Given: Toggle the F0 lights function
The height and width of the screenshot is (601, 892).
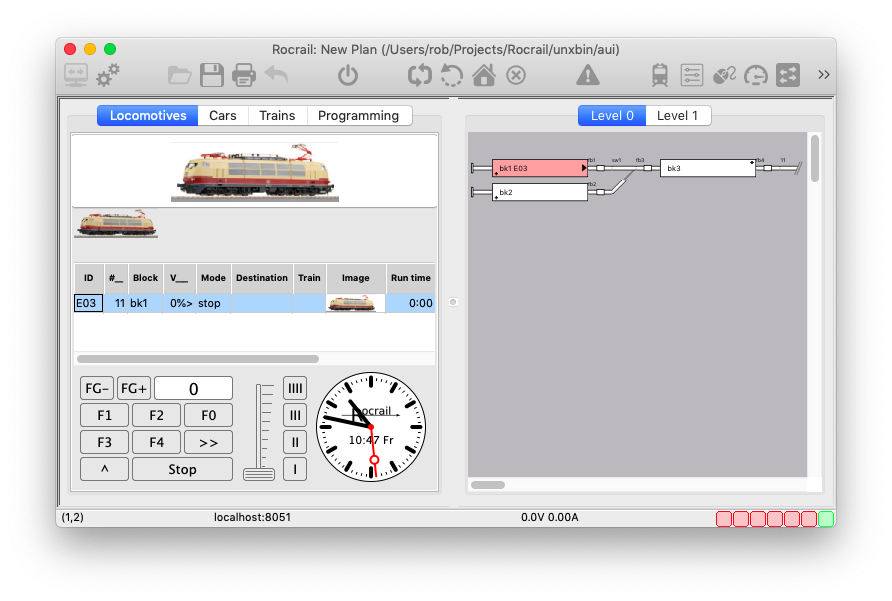Looking at the screenshot, I should coord(208,415).
